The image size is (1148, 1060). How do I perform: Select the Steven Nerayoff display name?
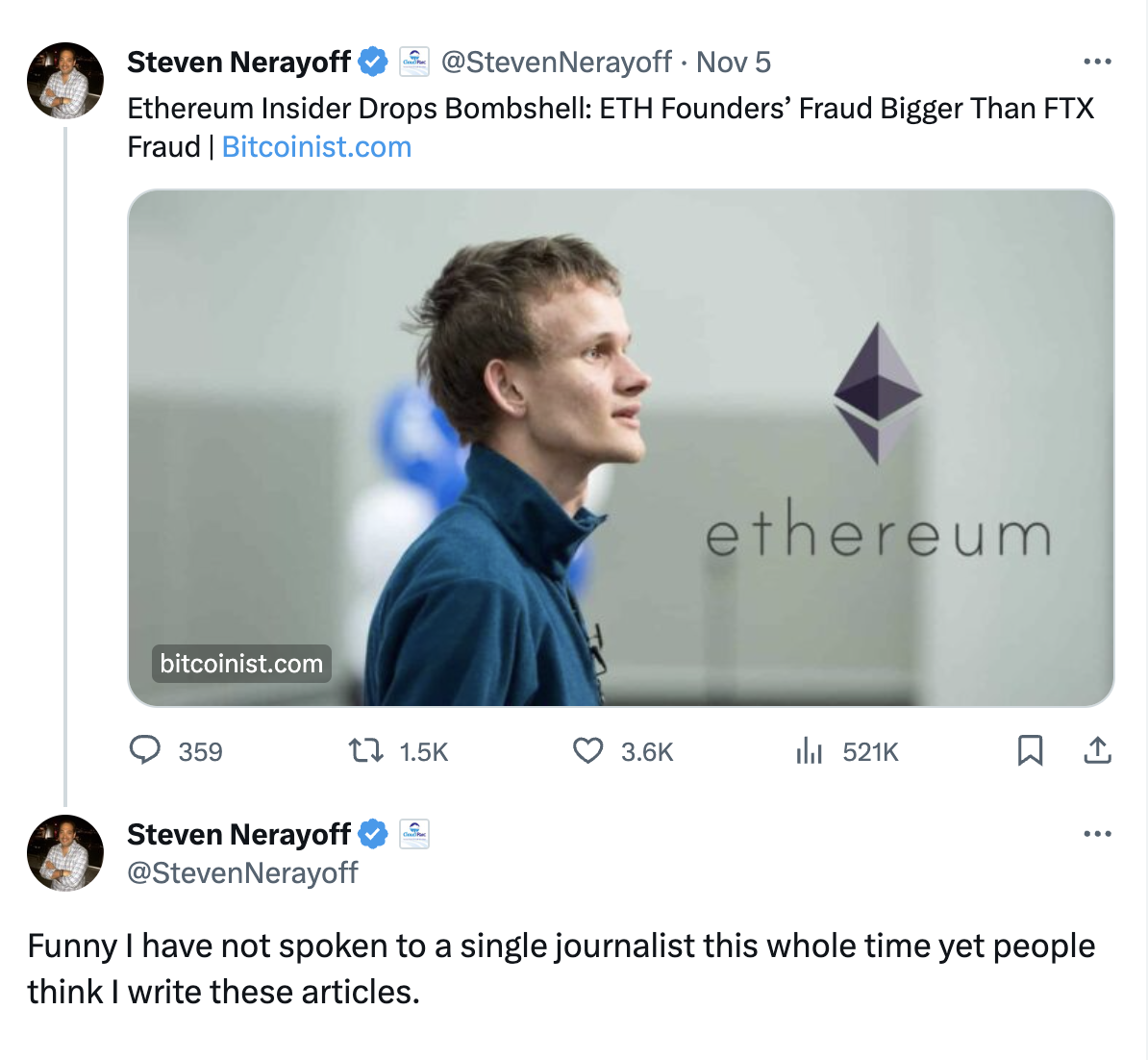tap(238, 61)
